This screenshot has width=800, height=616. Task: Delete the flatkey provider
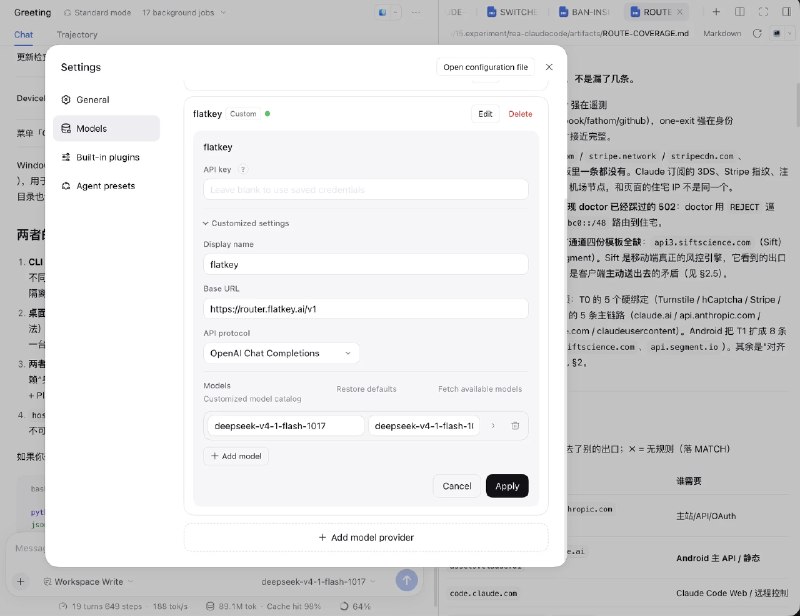[520, 114]
